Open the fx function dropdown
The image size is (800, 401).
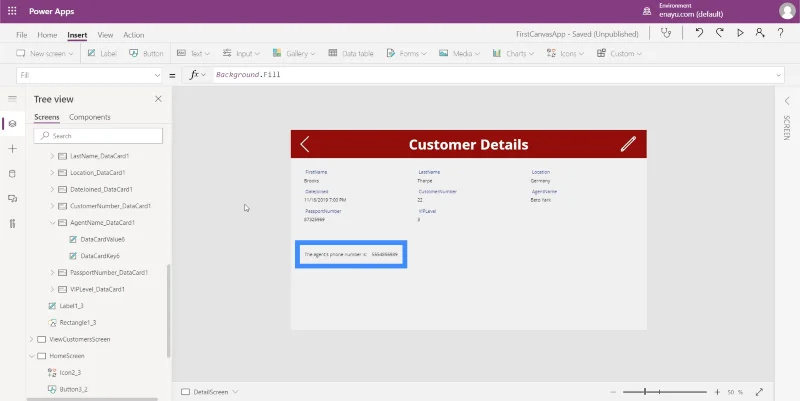click(197, 75)
